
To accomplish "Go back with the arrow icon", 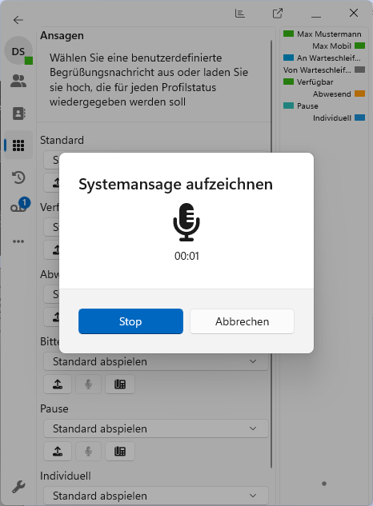I will point(18,20).
